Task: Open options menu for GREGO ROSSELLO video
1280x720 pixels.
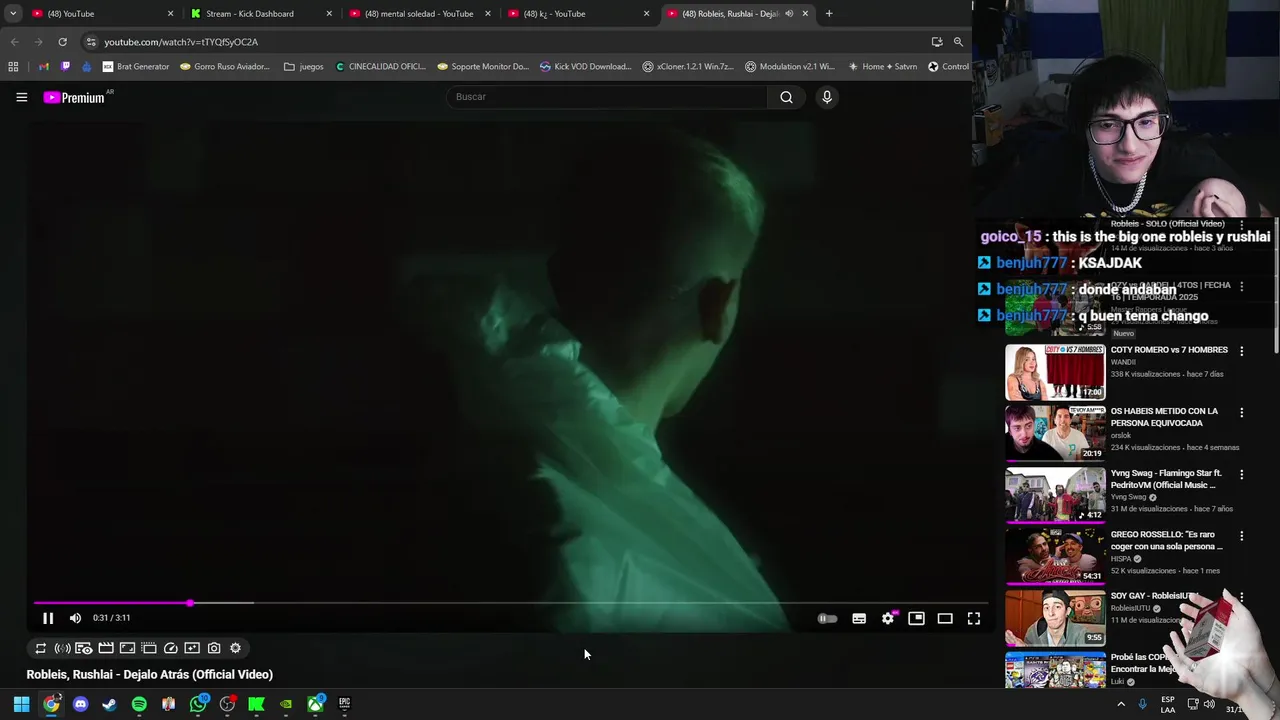Action: pos(1242,536)
